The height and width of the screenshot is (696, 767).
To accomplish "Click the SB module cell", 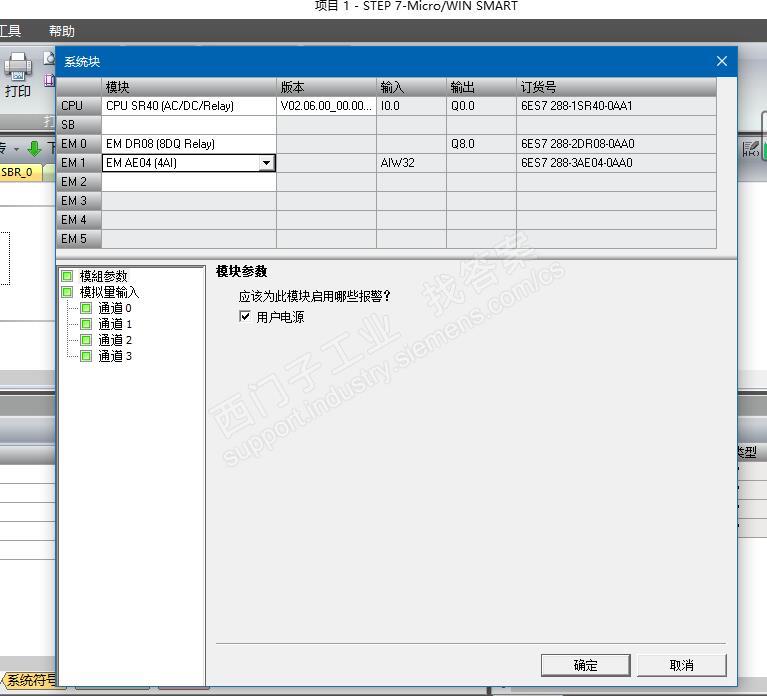I will 189,125.
